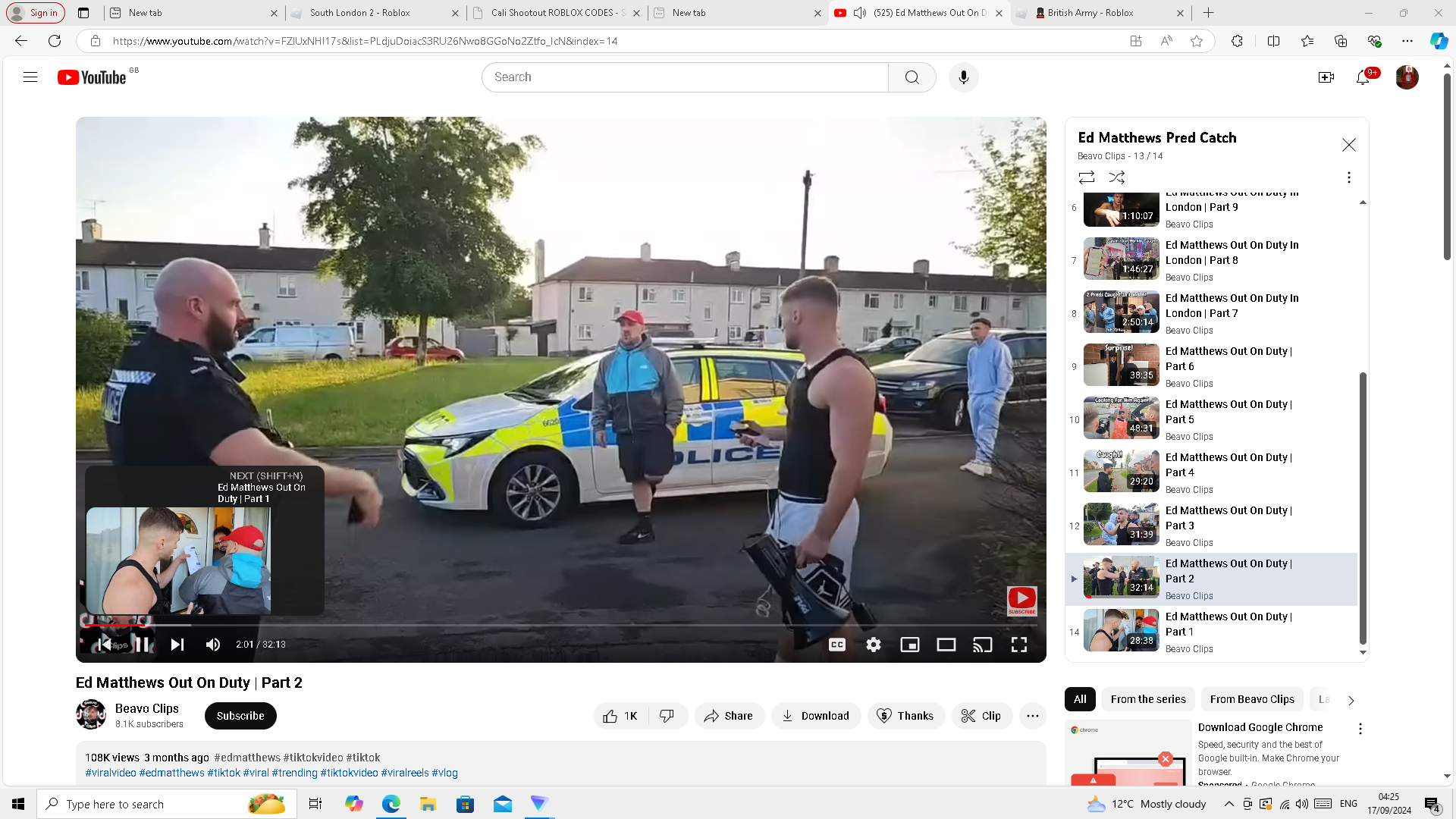Dislike the video
This screenshot has width=1456, height=819.
tap(667, 716)
